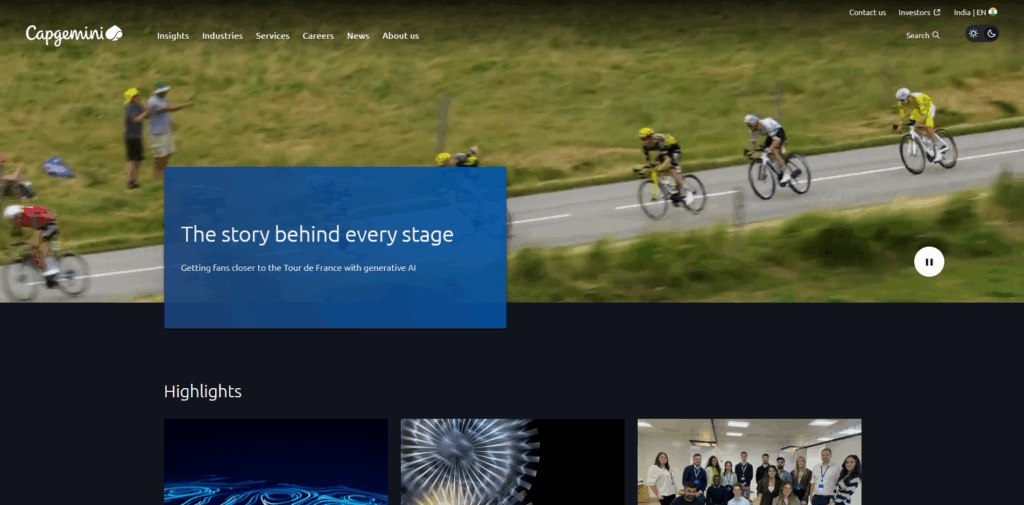Click the Capgemini logo
Viewport: 1024px width, 505px height.
(x=74, y=35)
